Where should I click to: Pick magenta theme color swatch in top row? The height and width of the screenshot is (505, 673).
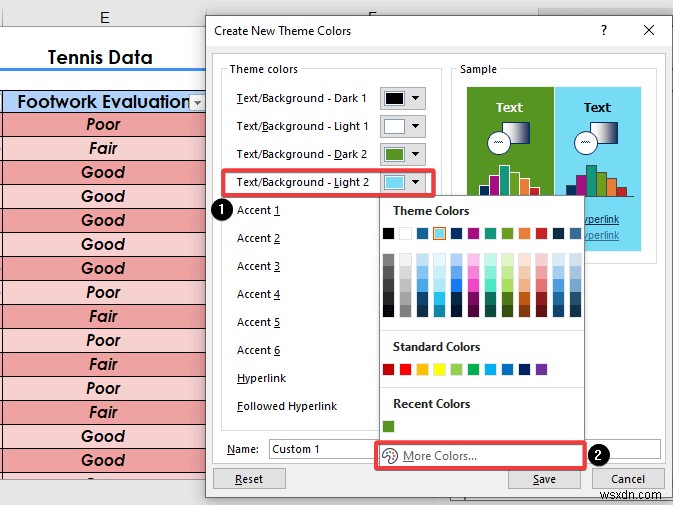coord(473,233)
